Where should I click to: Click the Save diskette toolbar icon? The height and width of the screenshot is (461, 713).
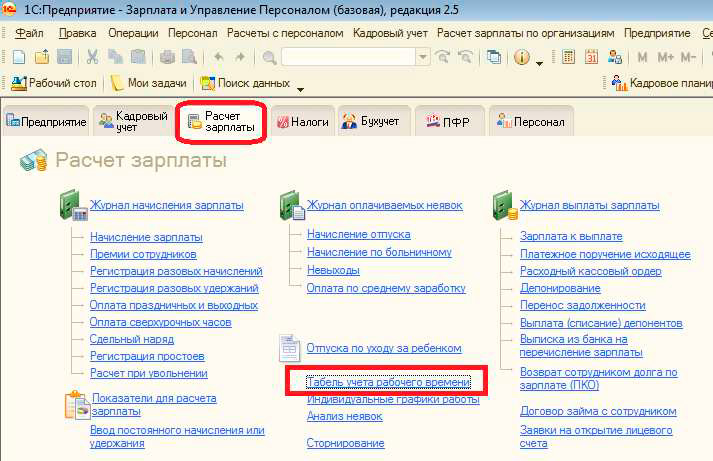pyautogui.click(x=65, y=57)
